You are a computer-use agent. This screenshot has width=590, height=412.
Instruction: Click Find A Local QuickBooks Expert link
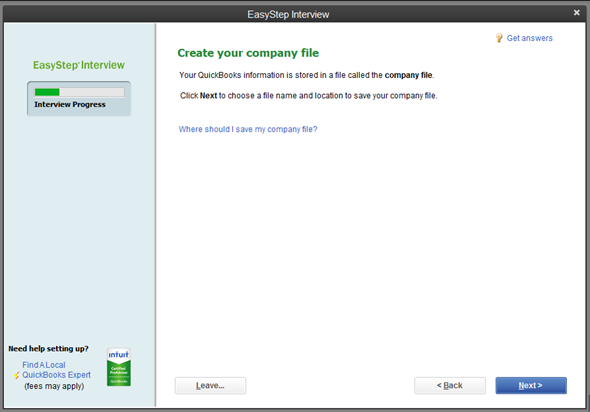pyautogui.click(x=56, y=370)
